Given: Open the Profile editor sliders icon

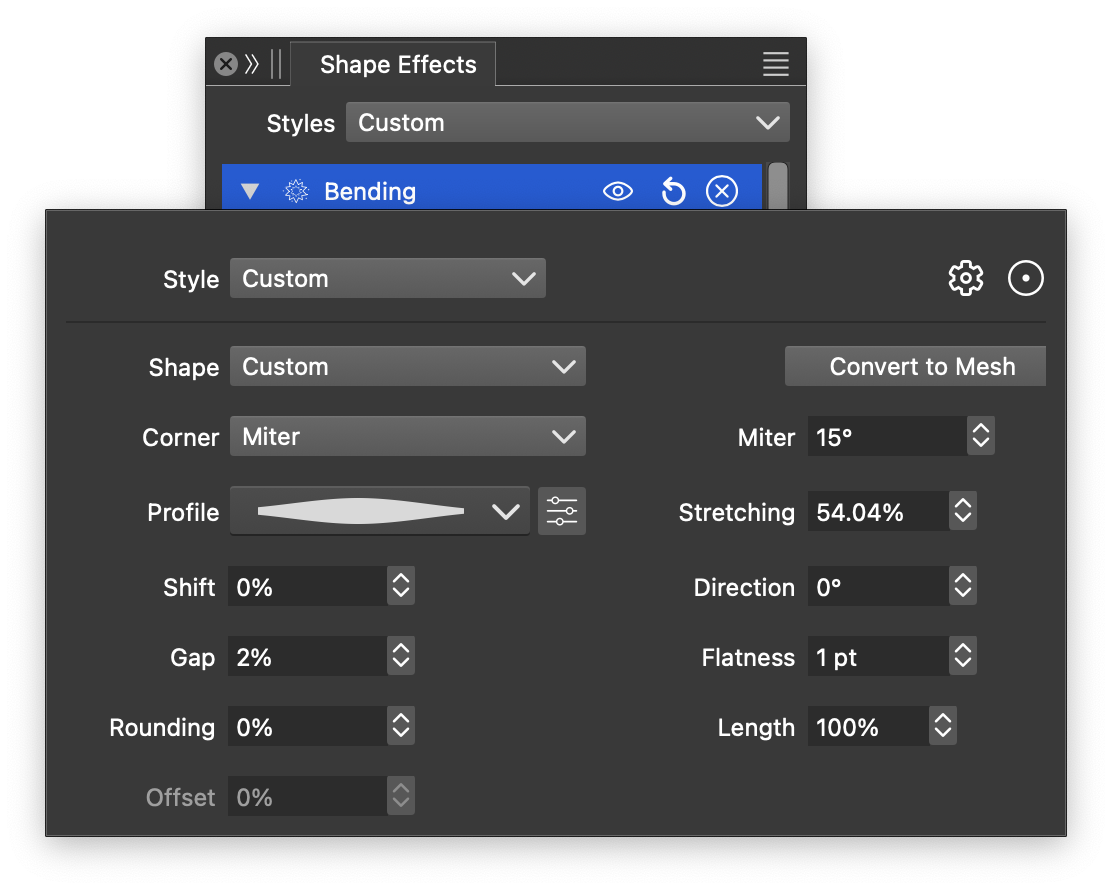Looking at the screenshot, I should pos(562,512).
